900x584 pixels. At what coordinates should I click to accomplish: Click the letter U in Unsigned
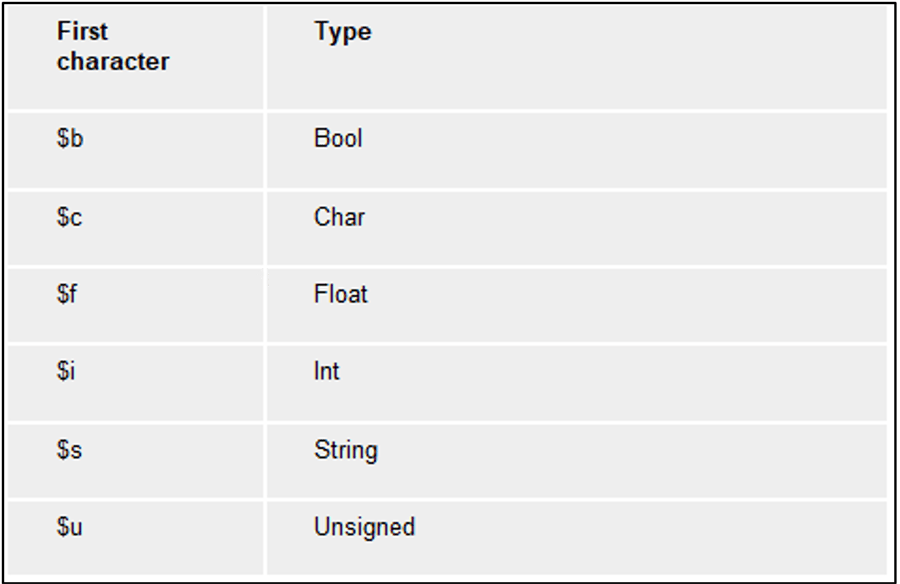[322, 527]
